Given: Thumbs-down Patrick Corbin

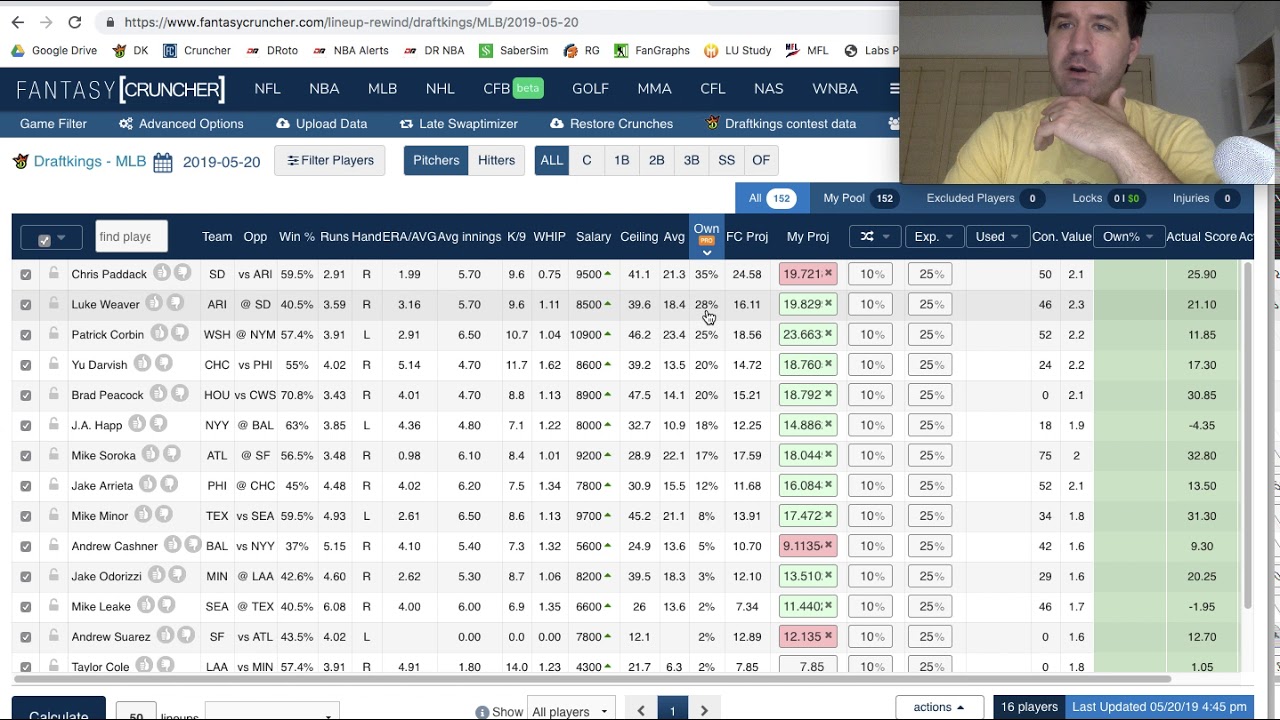Looking at the screenshot, I should point(181,333).
